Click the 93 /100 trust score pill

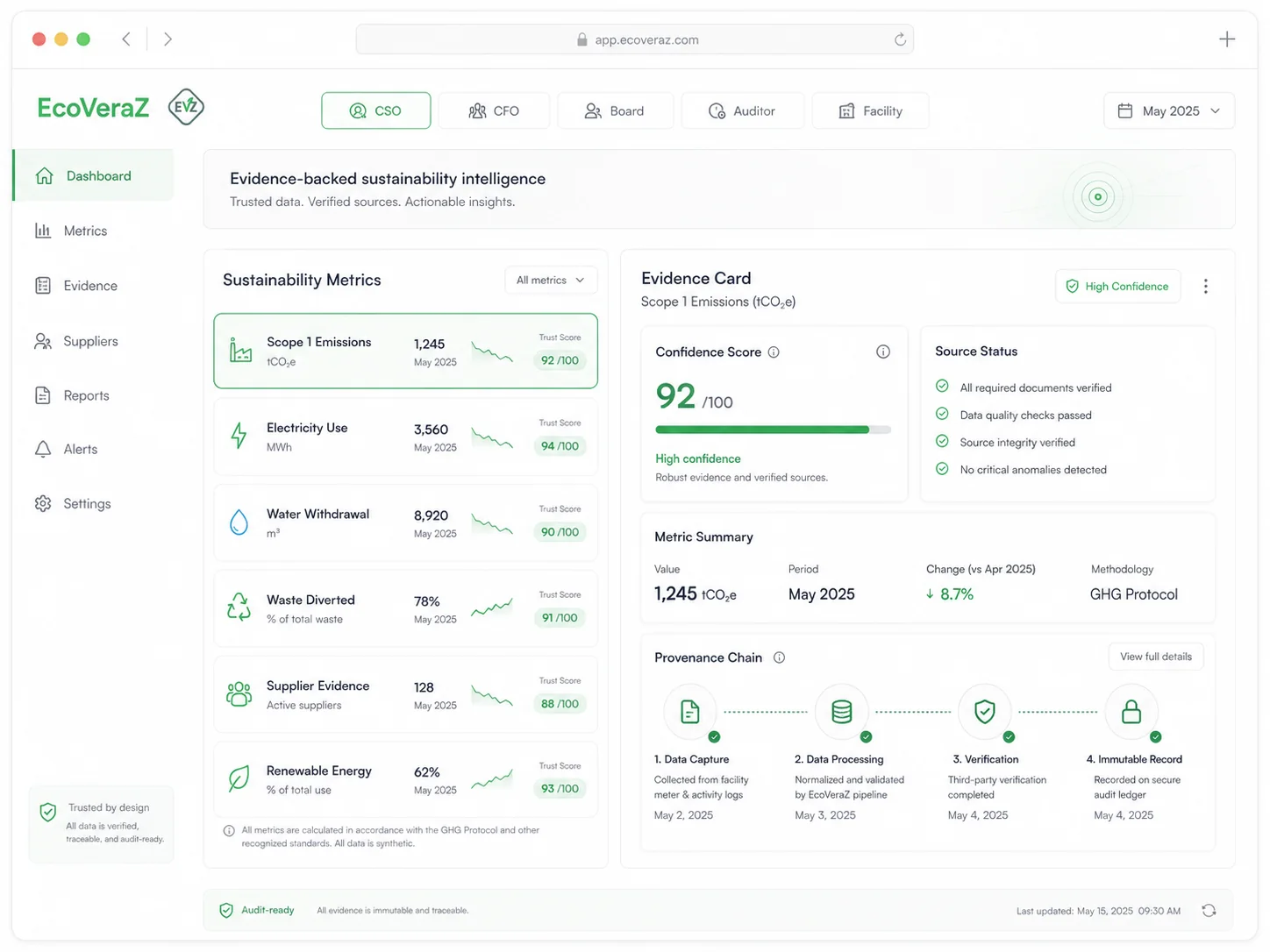pos(560,789)
